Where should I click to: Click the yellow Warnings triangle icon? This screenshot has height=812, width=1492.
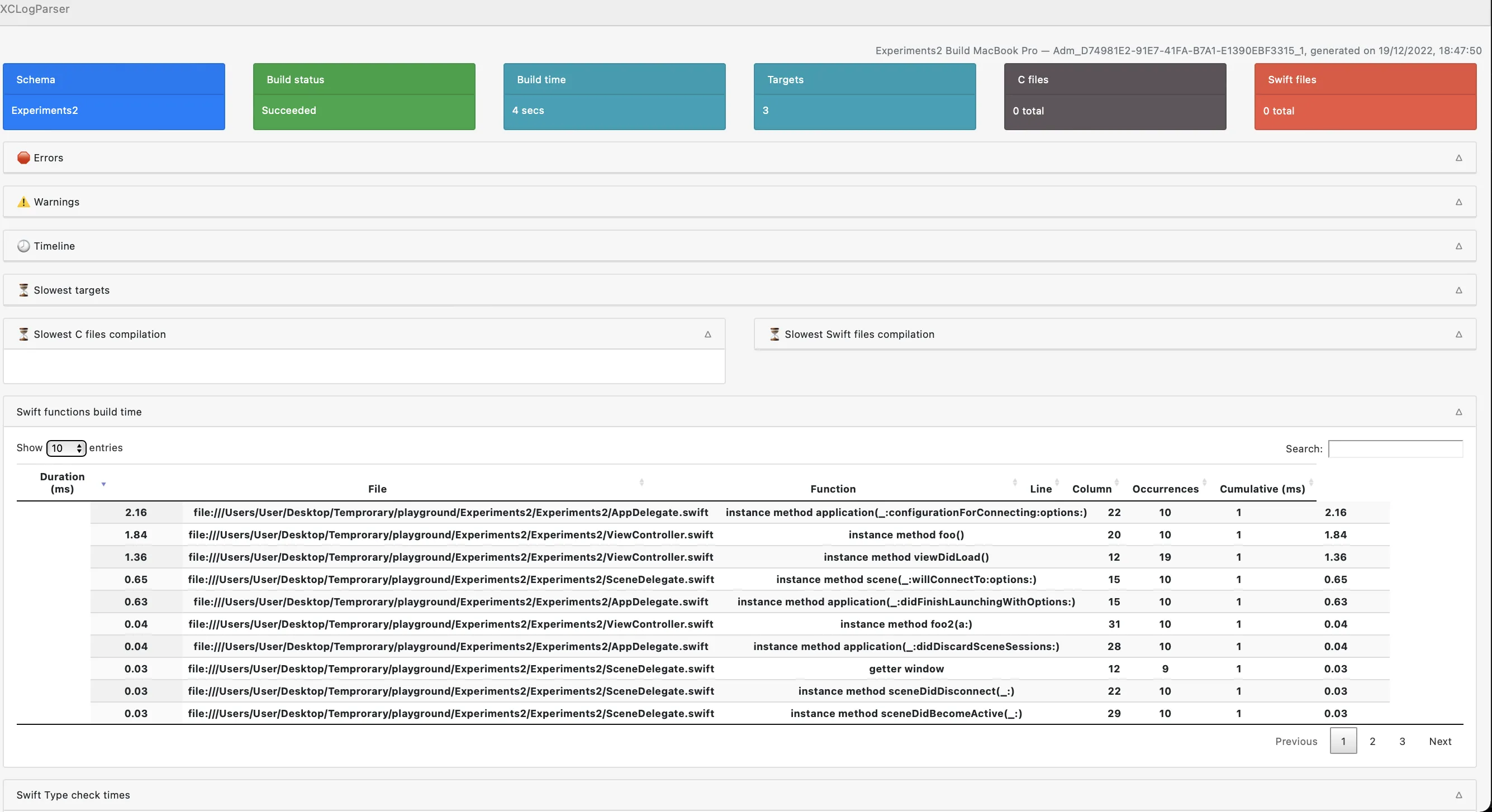[23, 202]
